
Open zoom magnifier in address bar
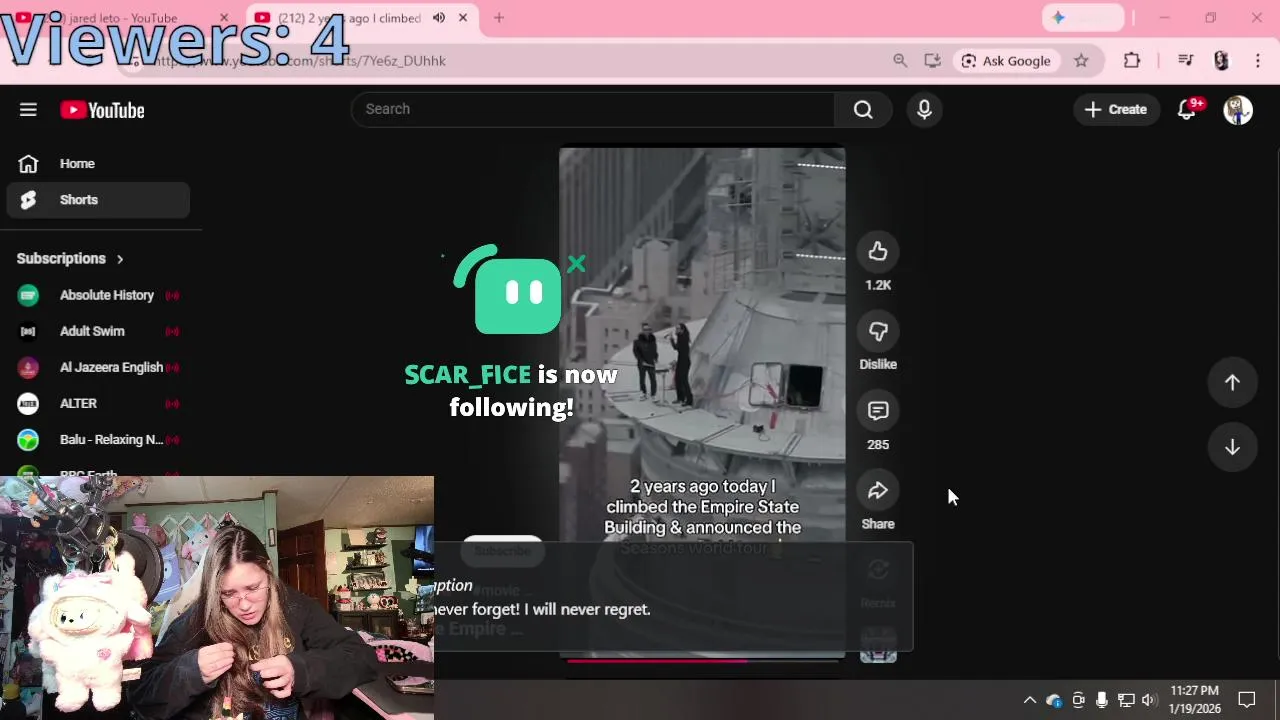pyautogui.click(x=900, y=61)
